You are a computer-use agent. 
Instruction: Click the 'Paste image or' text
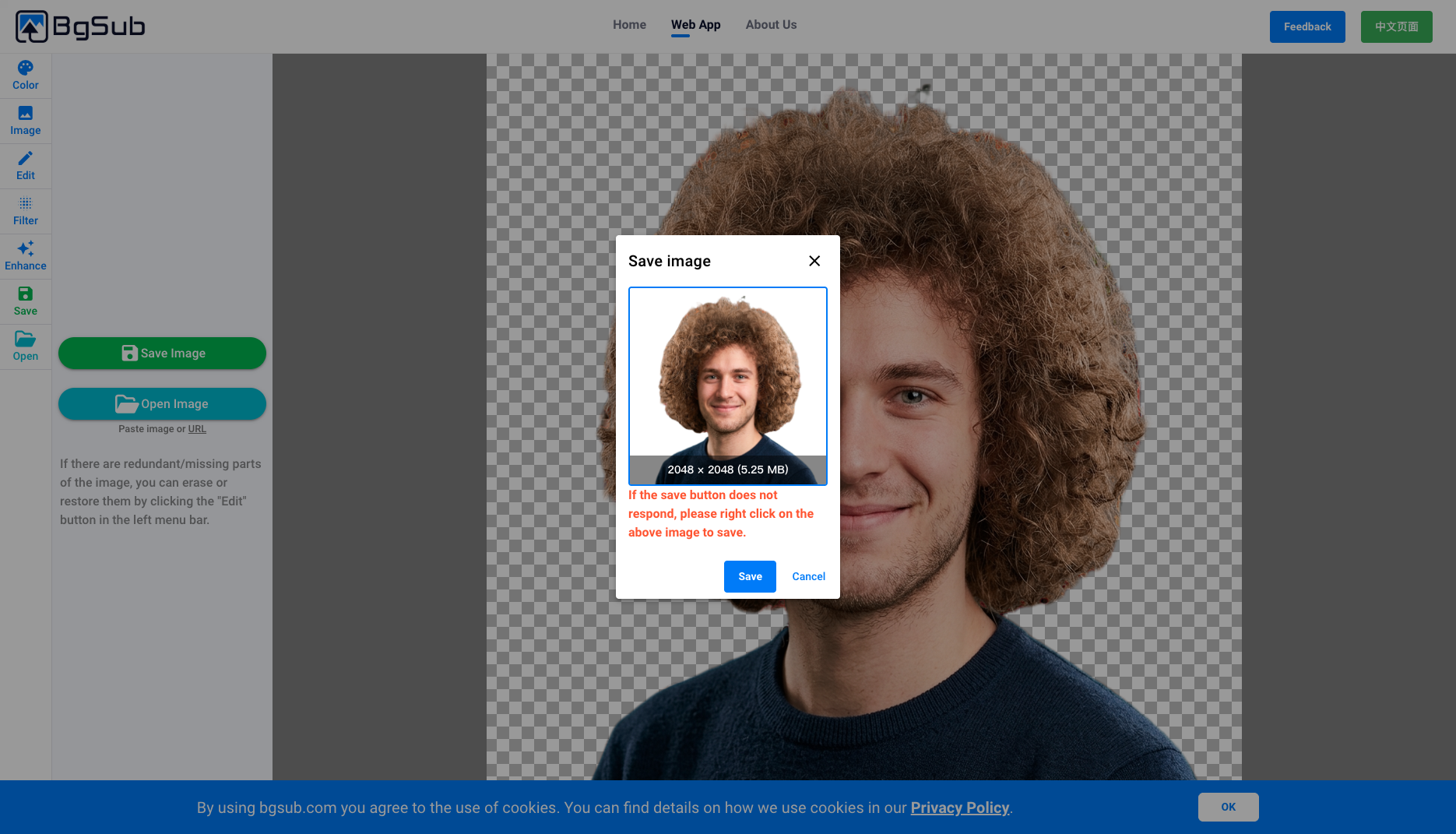tap(152, 429)
